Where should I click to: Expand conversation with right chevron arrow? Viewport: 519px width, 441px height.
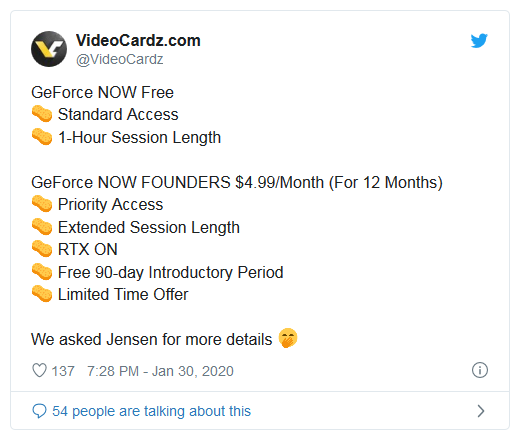[x=480, y=411]
